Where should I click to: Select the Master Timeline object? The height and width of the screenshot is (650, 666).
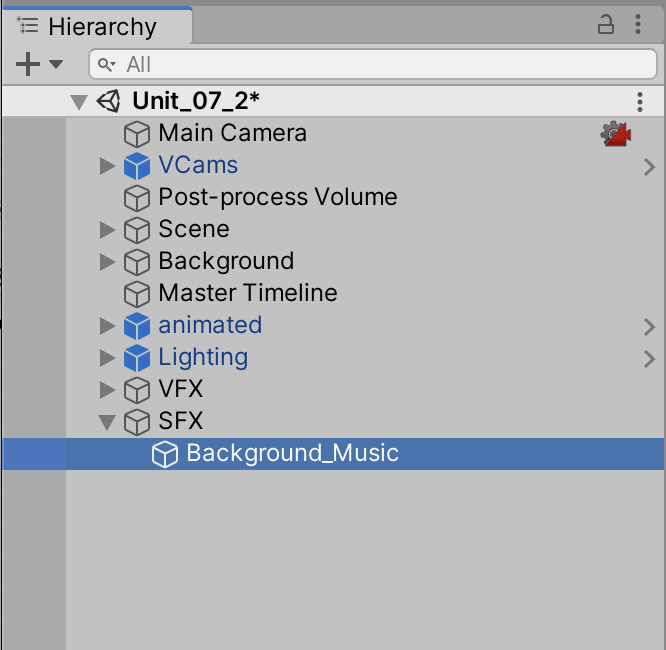(x=247, y=293)
